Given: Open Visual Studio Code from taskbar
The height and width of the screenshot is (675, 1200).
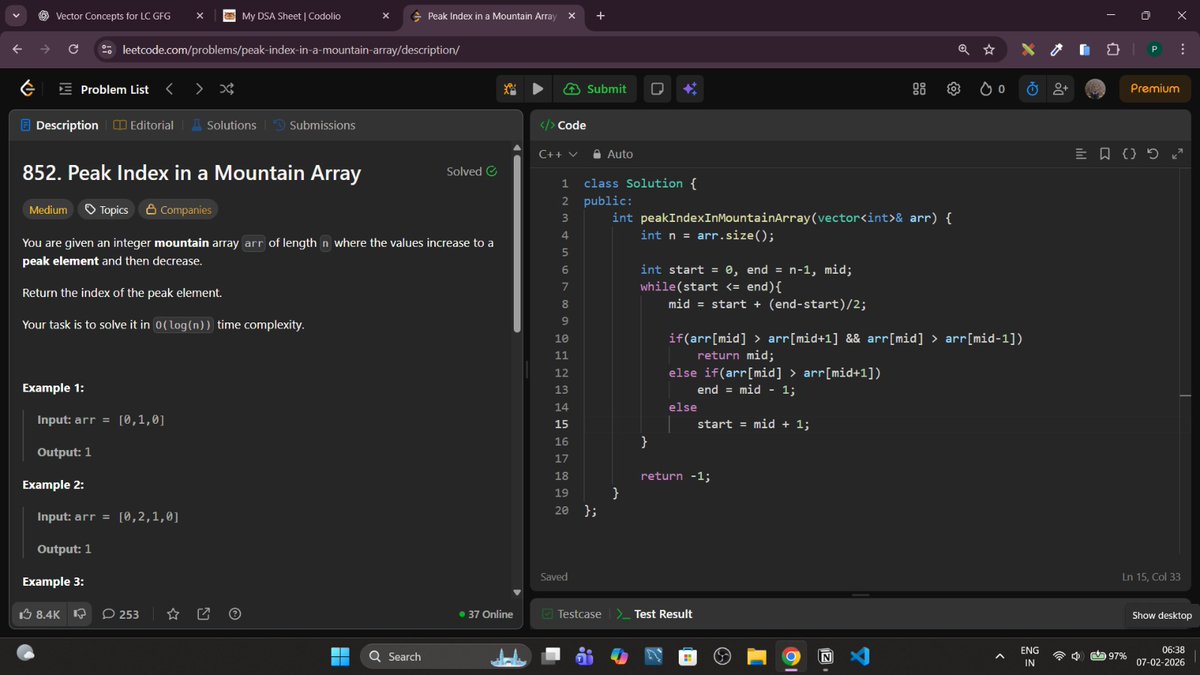Looking at the screenshot, I should [x=858, y=656].
